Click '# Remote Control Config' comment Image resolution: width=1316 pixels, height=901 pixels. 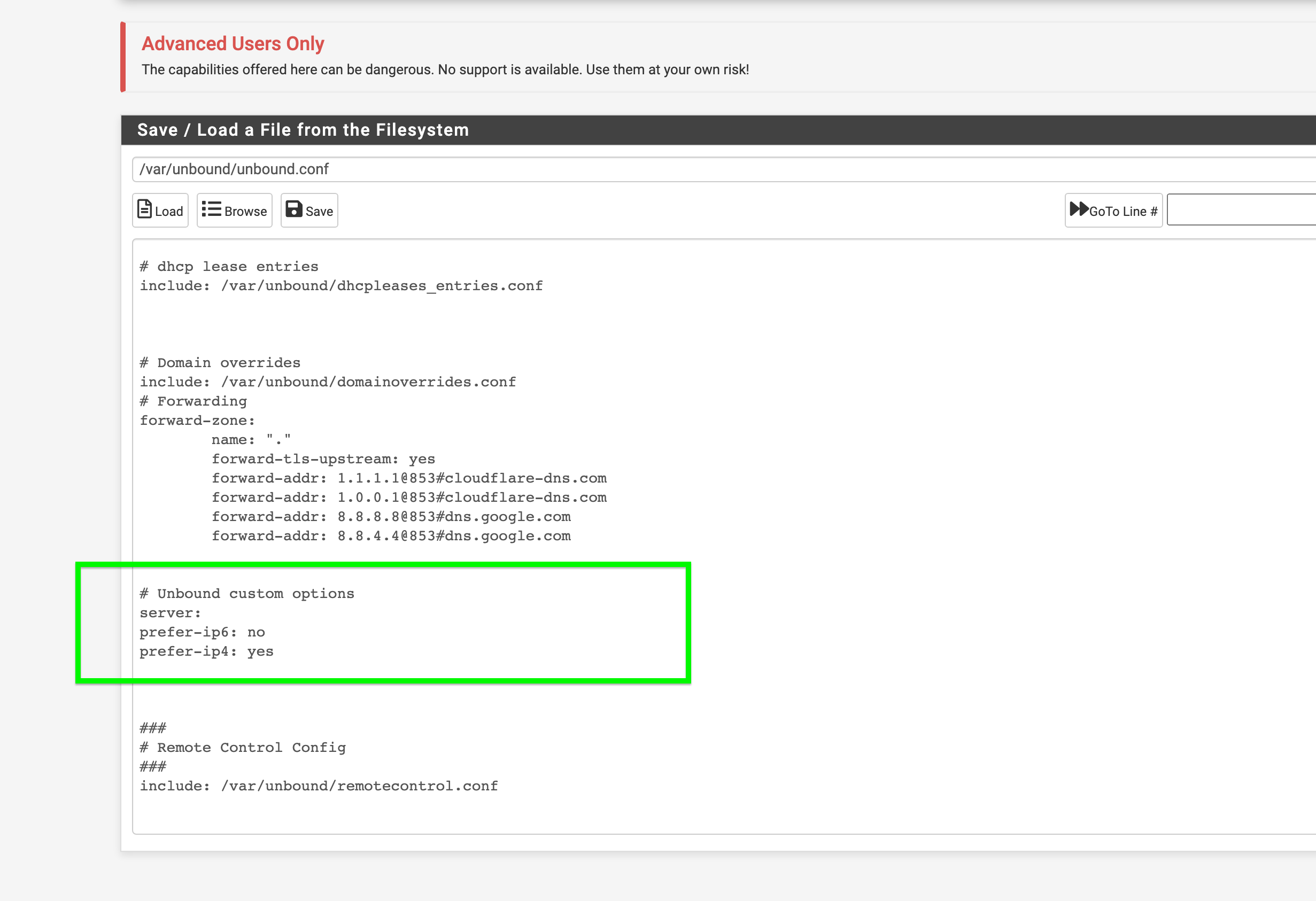pos(243,748)
